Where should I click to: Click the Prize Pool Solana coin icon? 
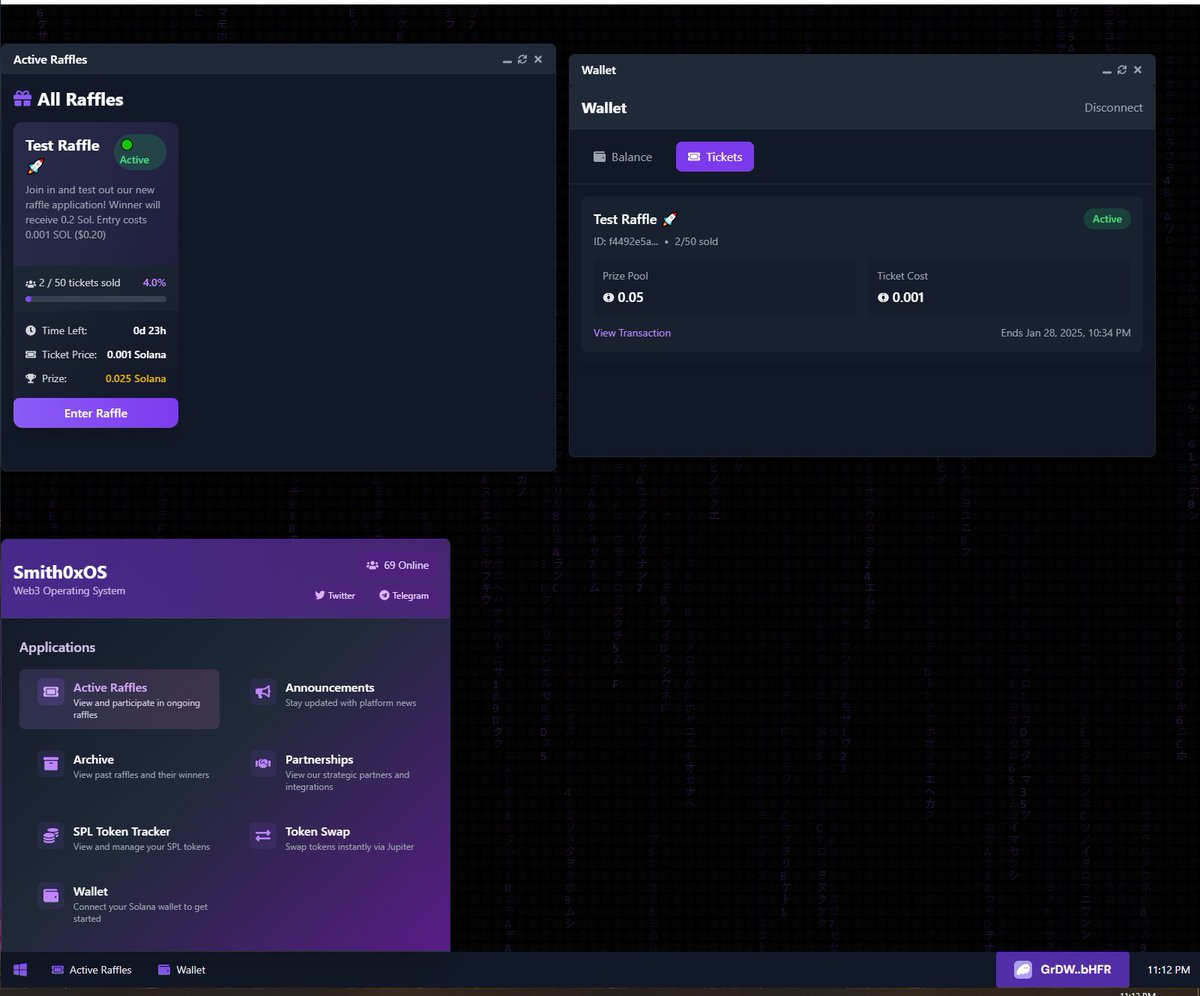(x=608, y=297)
